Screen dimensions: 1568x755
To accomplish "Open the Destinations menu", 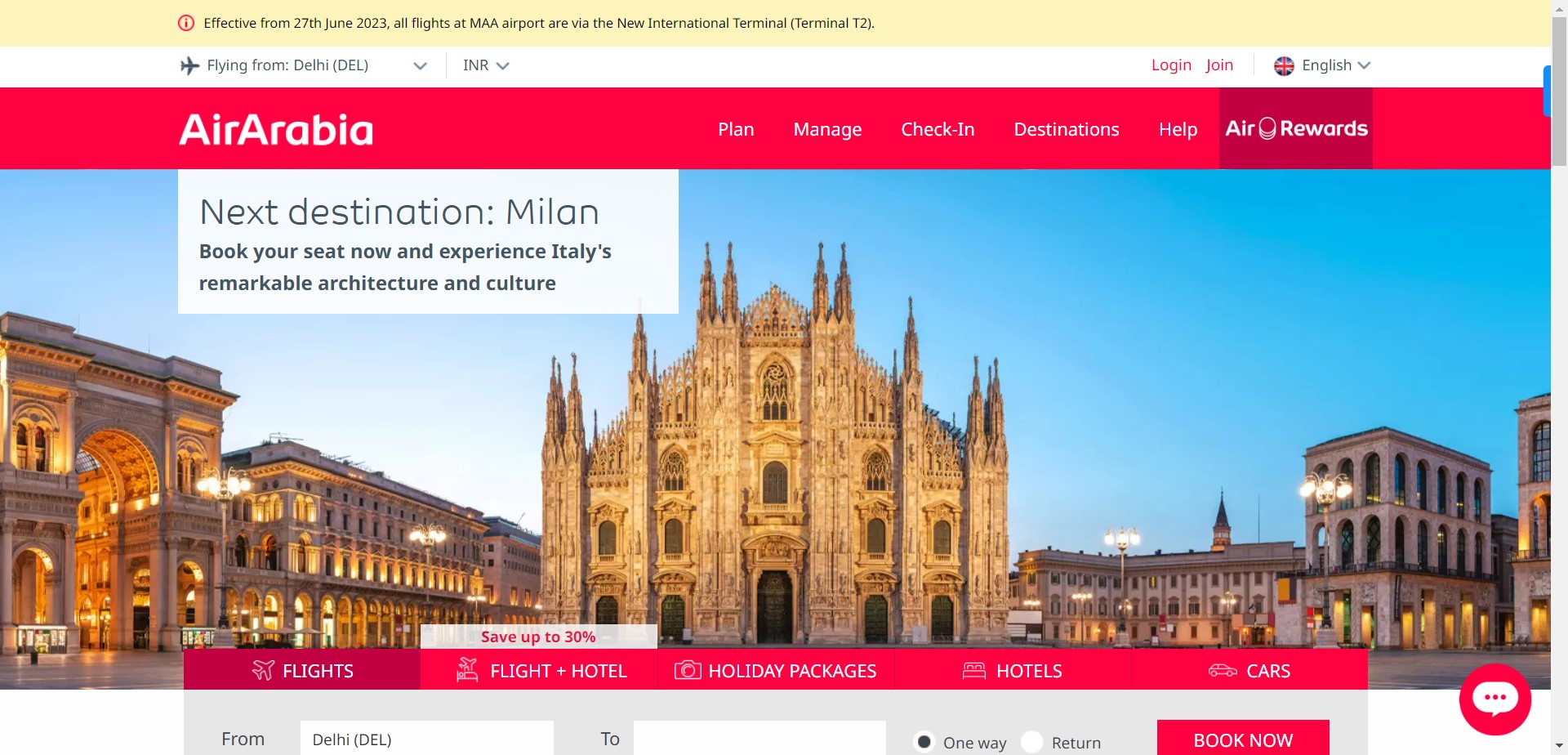I will pyautogui.click(x=1066, y=129).
